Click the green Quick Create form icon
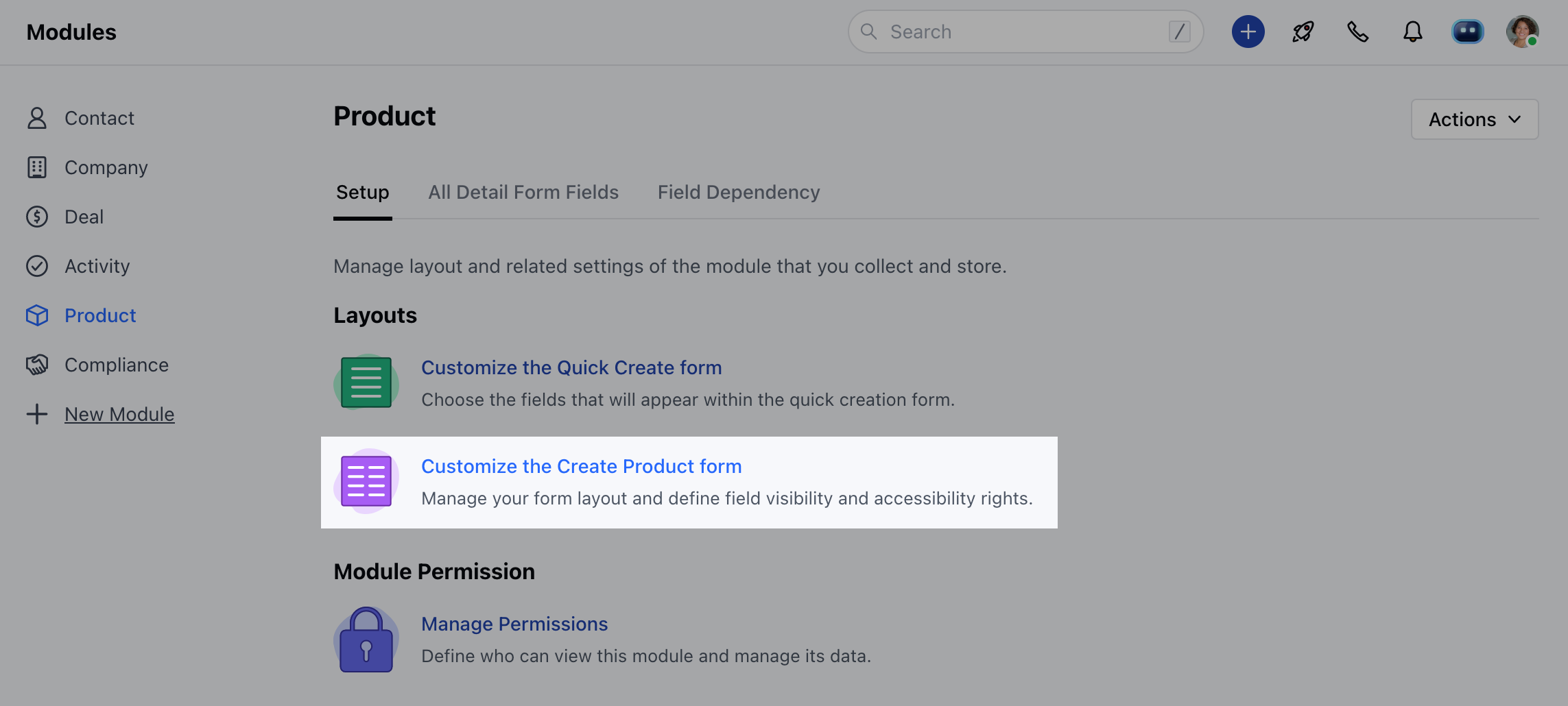Screen dimensions: 1568x706 pos(366,382)
